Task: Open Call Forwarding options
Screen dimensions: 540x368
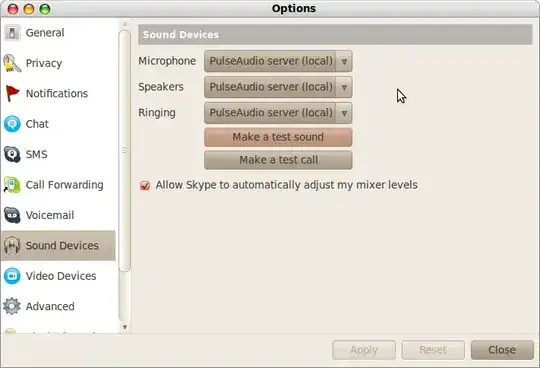Action: pyautogui.click(x=58, y=185)
